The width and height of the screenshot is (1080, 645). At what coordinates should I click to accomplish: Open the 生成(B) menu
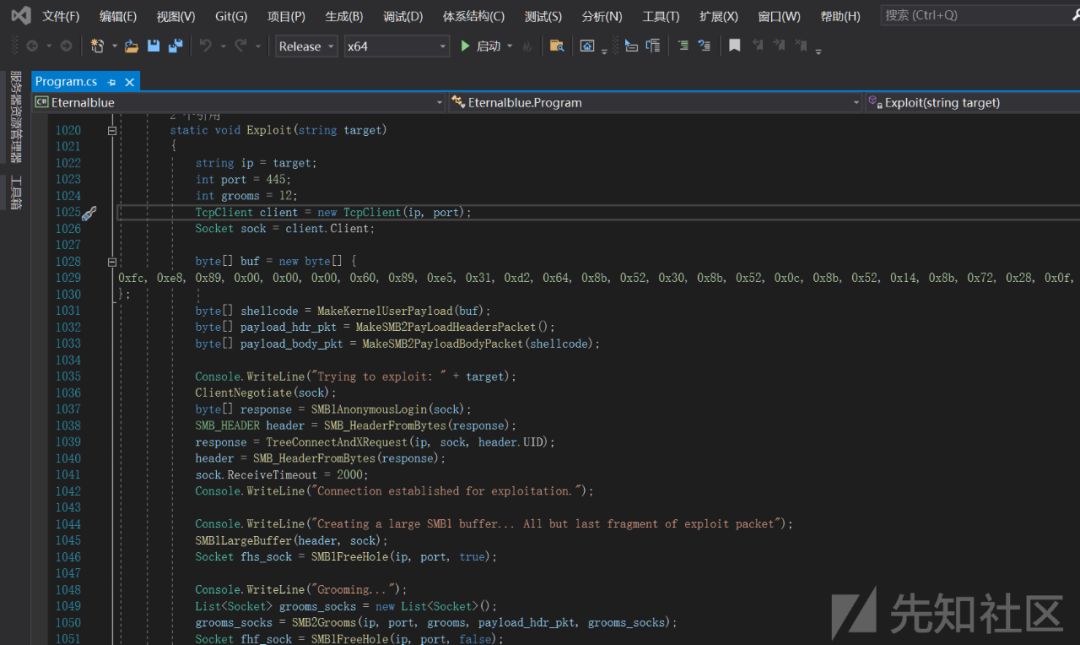click(344, 16)
